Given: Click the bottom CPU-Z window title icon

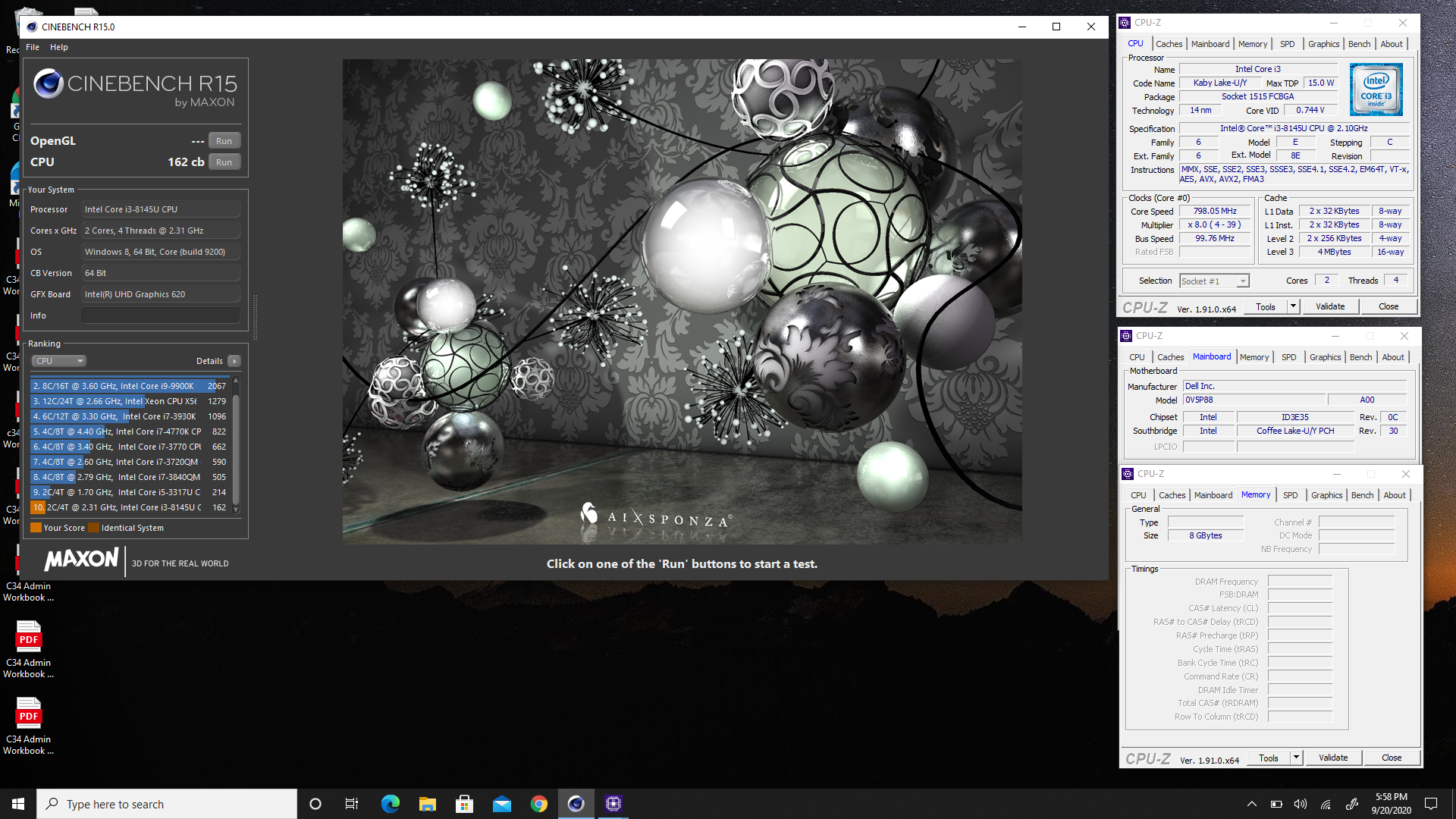Looking at the screenshot, I should pyautogui.click(x=1128, y=474).
